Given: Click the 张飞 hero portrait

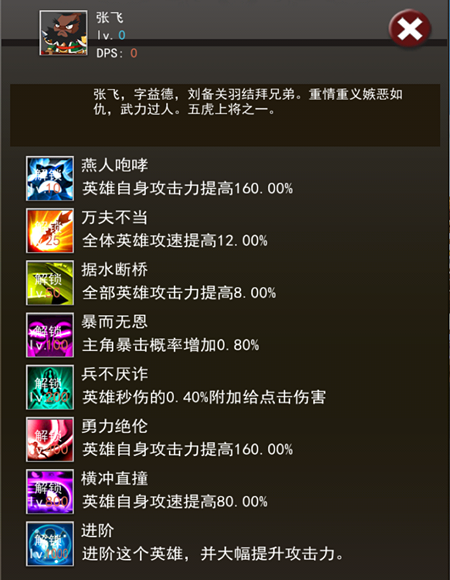Looking at the screenshot, I should coord(64,33).
